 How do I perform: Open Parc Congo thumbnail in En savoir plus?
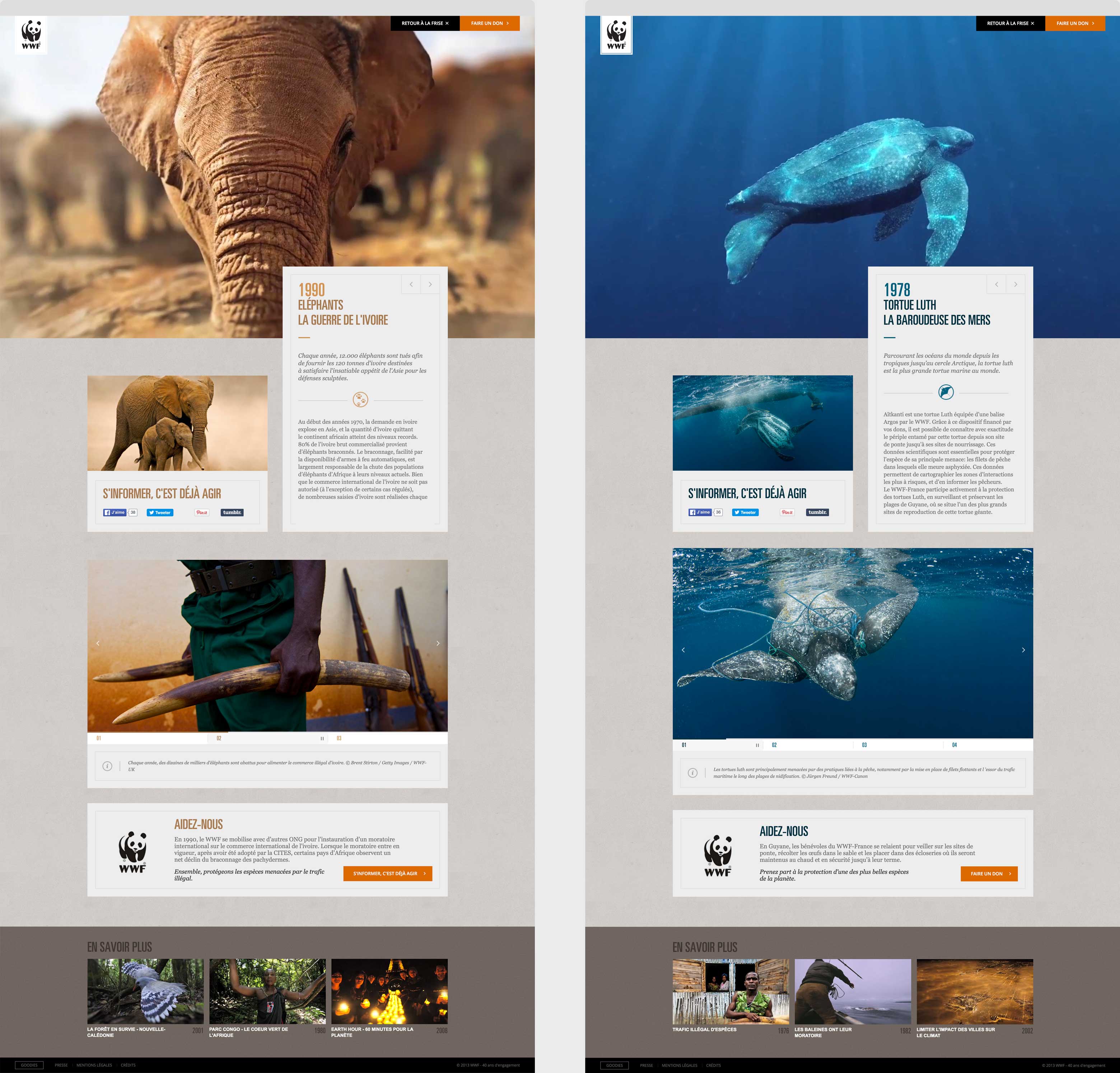point(267,991)
